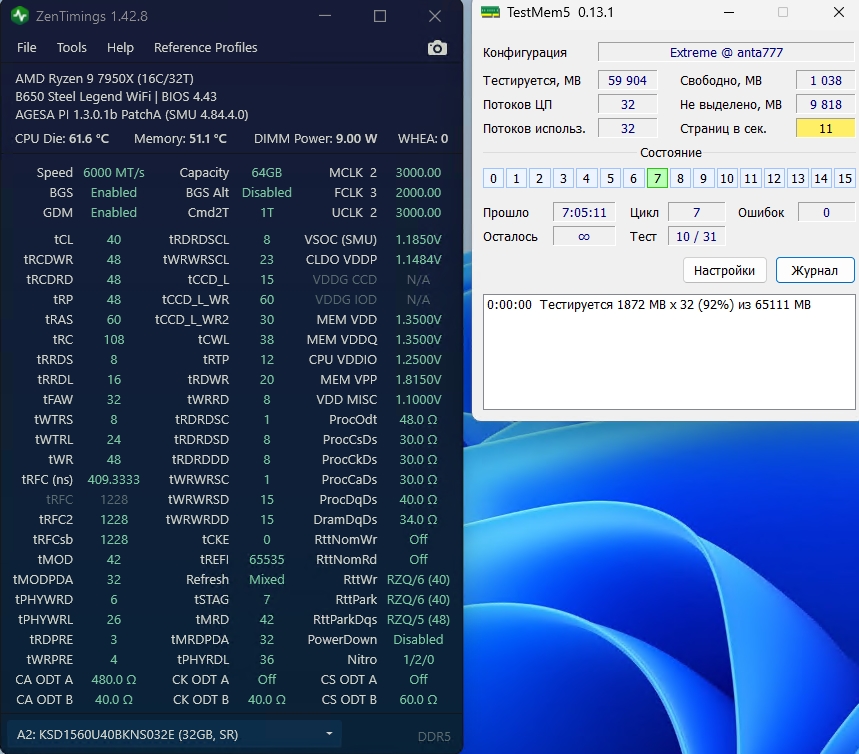The height and width of the screenshot is (754, 859).
Task: Select thread state box 5
Action: click(x=610, y=179)
